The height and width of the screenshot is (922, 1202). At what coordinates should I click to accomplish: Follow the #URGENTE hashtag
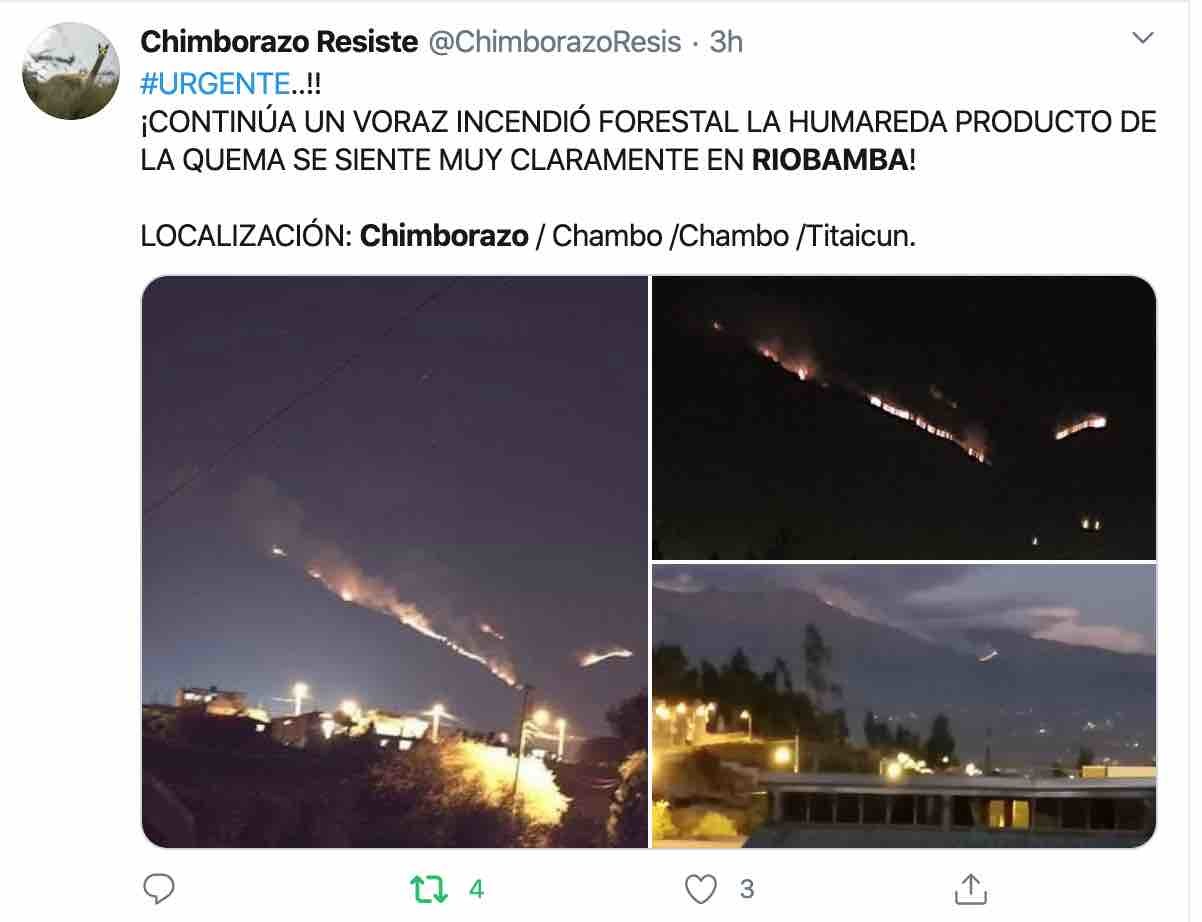pos(210,83)
